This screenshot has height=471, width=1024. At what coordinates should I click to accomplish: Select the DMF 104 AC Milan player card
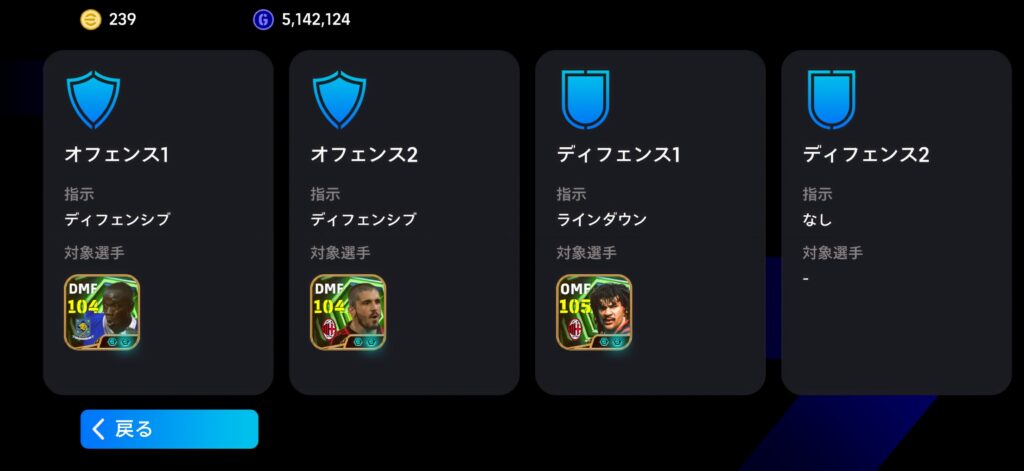[348, 312]
